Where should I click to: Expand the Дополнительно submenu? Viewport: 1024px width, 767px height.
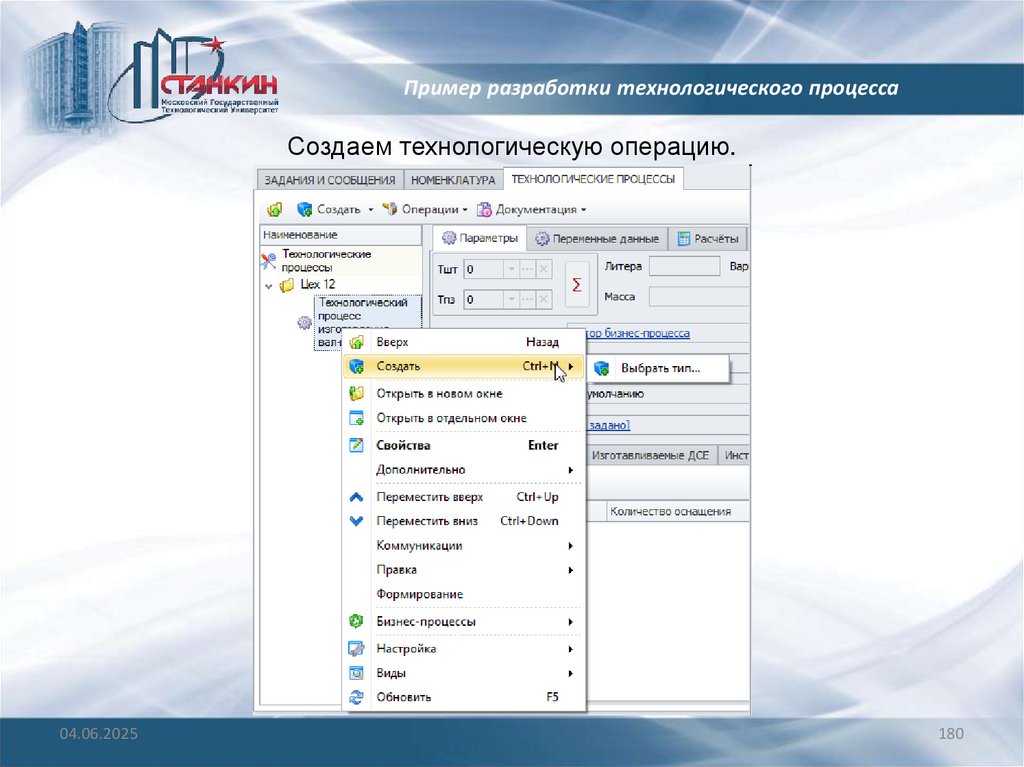(463, 470)
